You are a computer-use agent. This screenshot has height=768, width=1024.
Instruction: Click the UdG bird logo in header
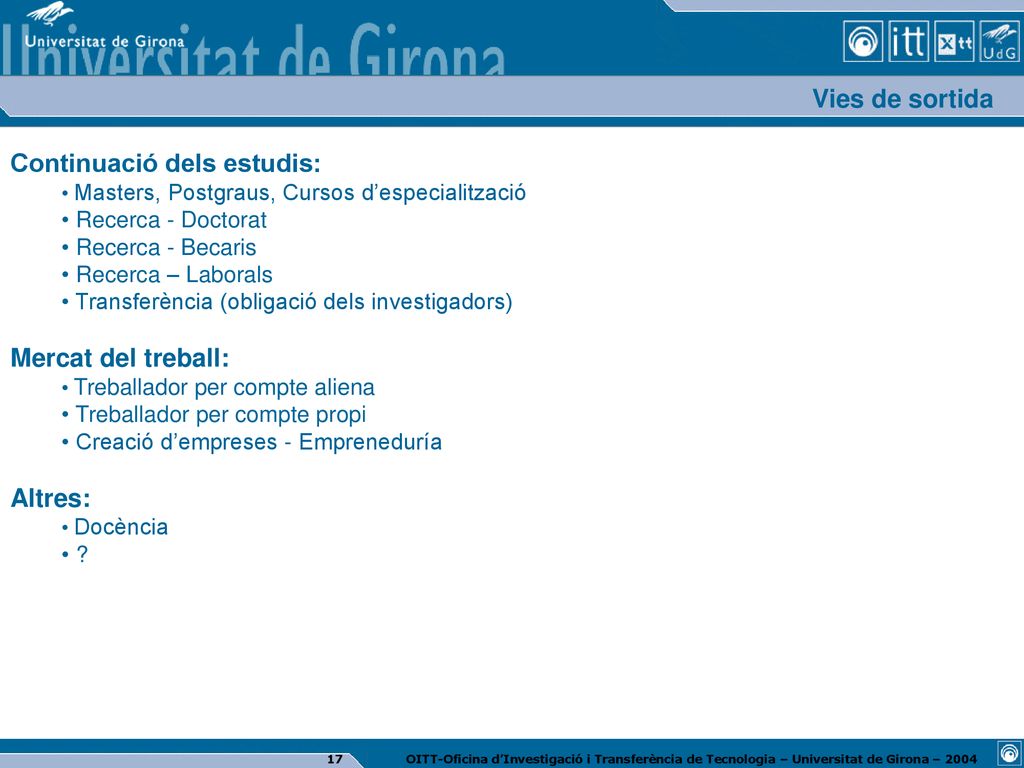click(x=1000, y=41)
